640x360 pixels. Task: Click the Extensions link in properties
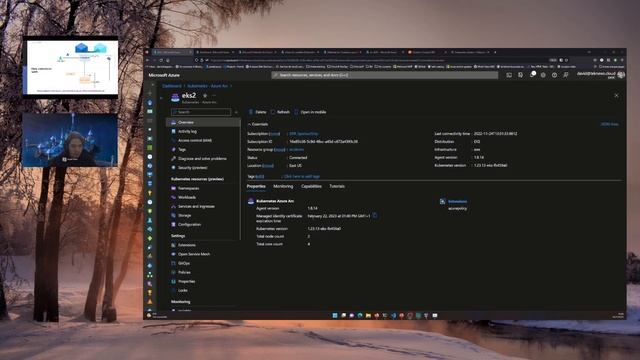tap(457, 201)
